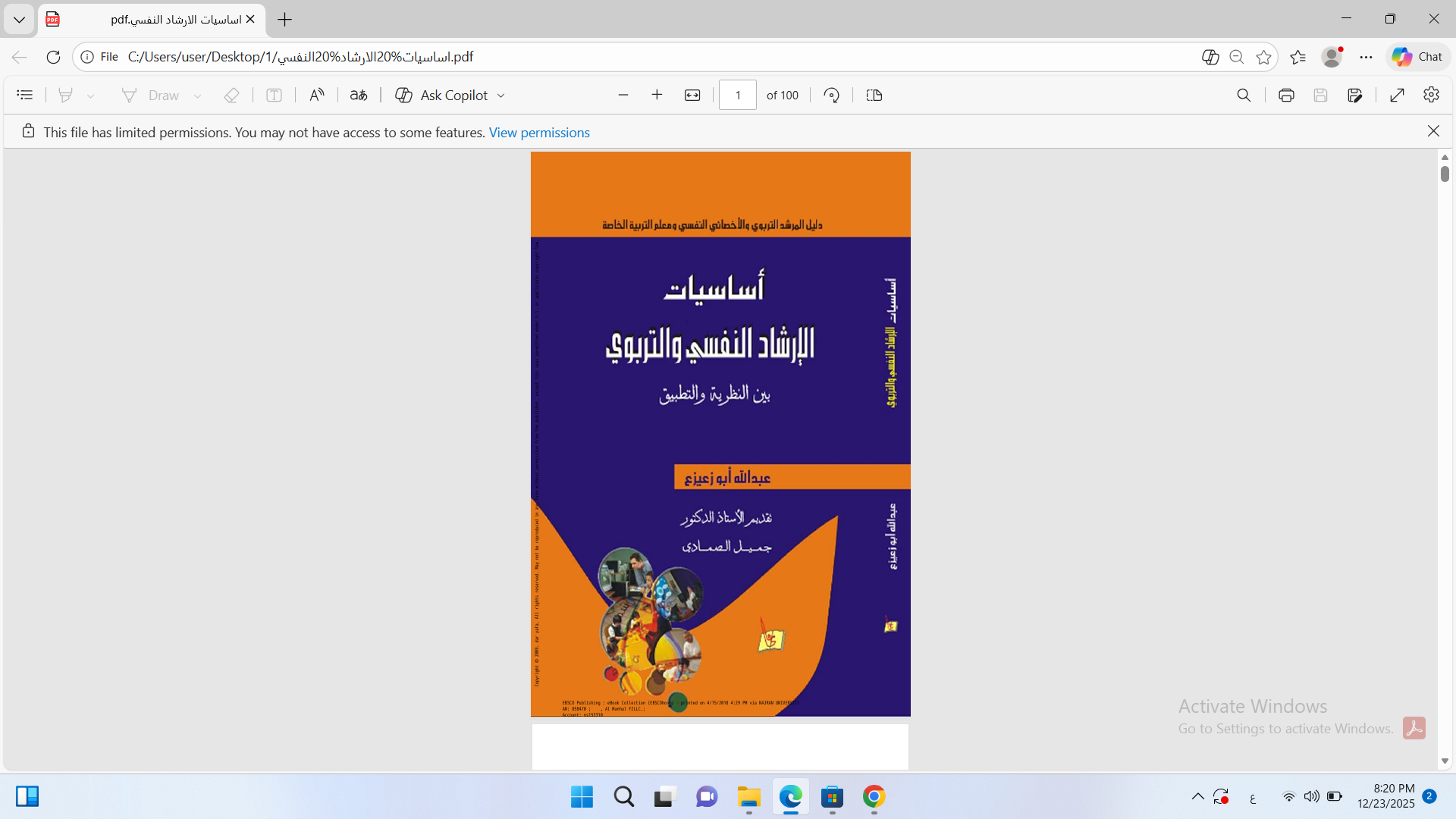Click the scroll down arrow
This screenshot has width=1456, height=819.
(1445, 761)
